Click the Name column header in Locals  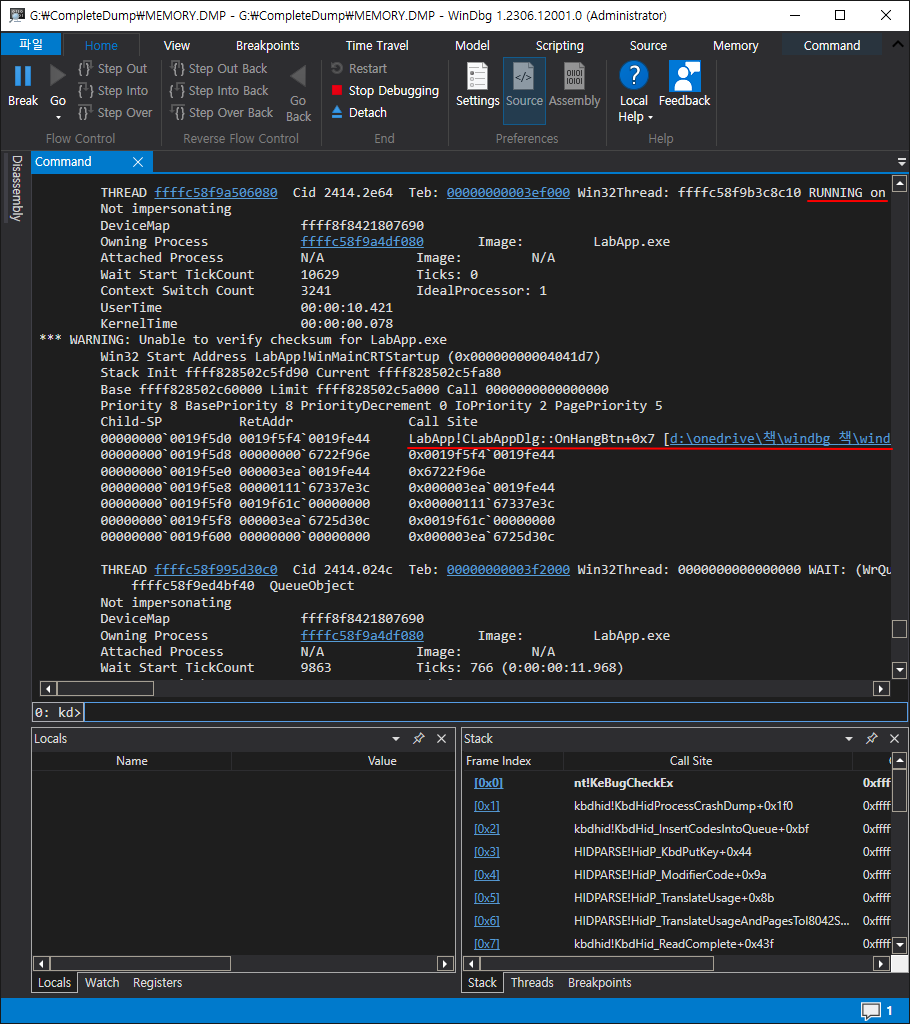(x=132, y=761)
